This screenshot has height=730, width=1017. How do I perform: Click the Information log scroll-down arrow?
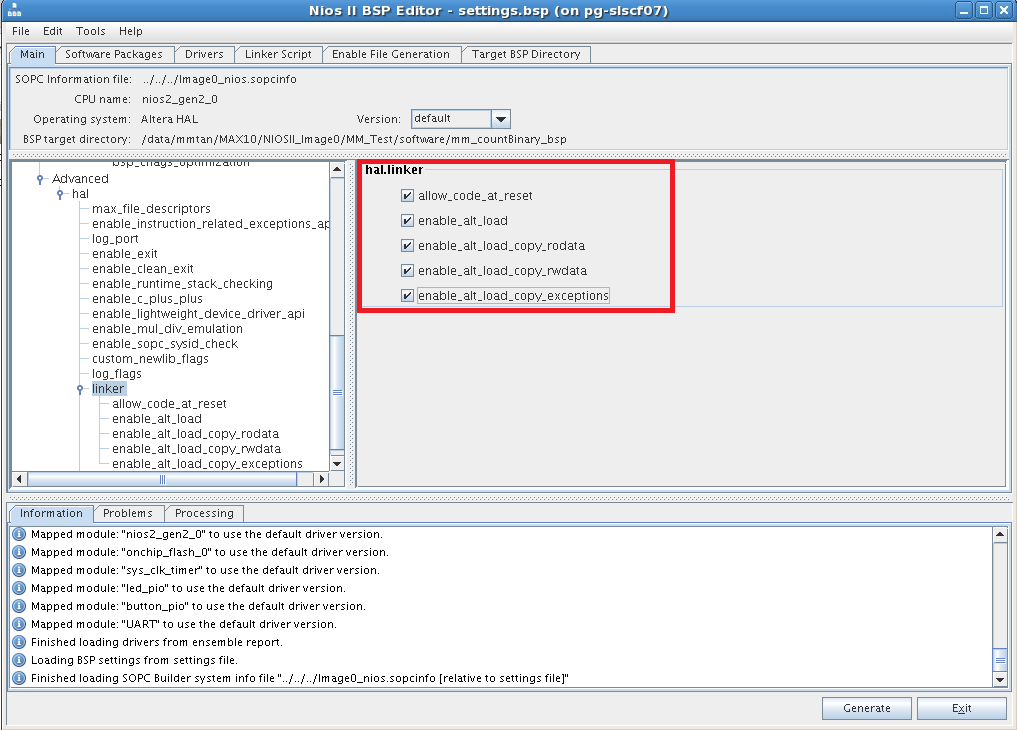click(x=1000, y=680)
